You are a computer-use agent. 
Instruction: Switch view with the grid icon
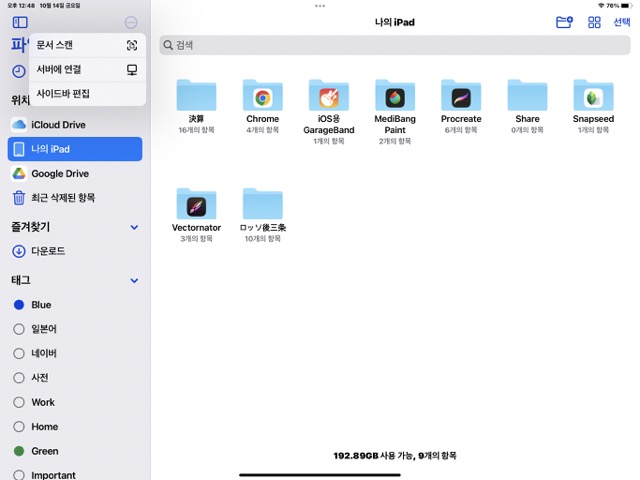[594, 22]
